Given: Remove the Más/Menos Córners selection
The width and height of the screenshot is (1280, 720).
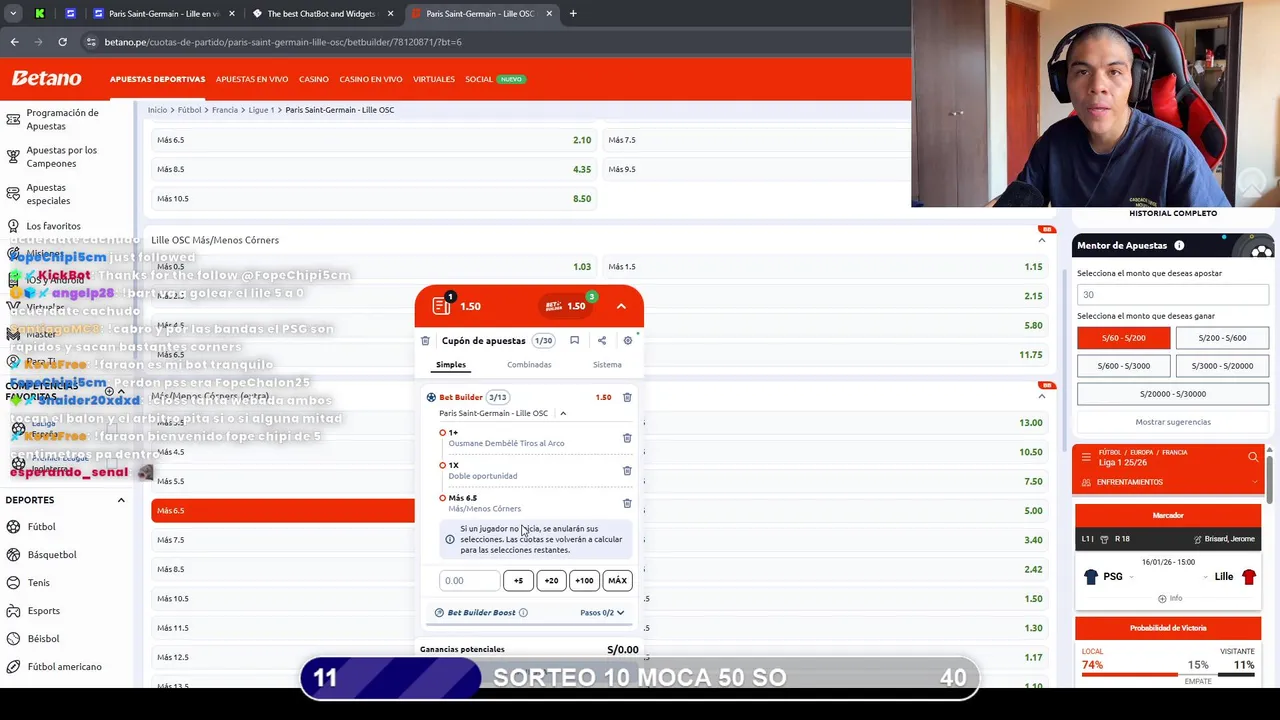Looking at the screenshot, I should coord(627,503).
